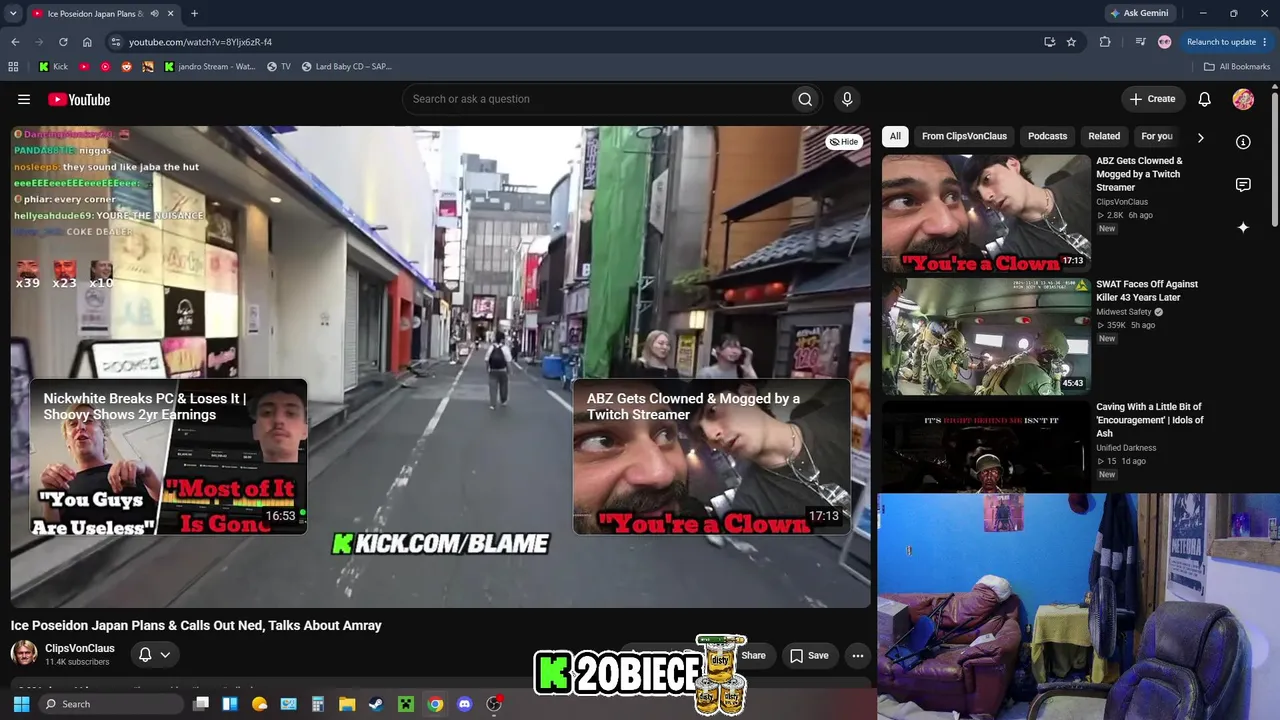
Task: Open the Chrome profile avatar
Action: 1164,42
